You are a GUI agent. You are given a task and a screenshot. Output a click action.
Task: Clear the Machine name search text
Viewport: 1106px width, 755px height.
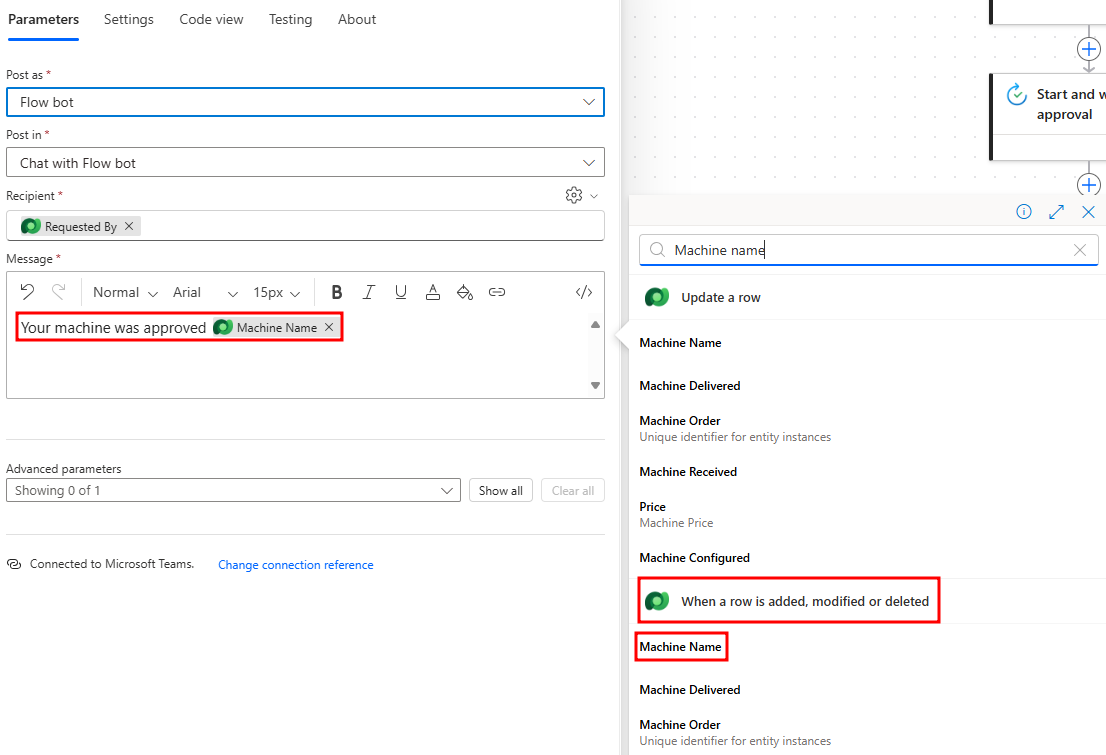(1079, 250)
